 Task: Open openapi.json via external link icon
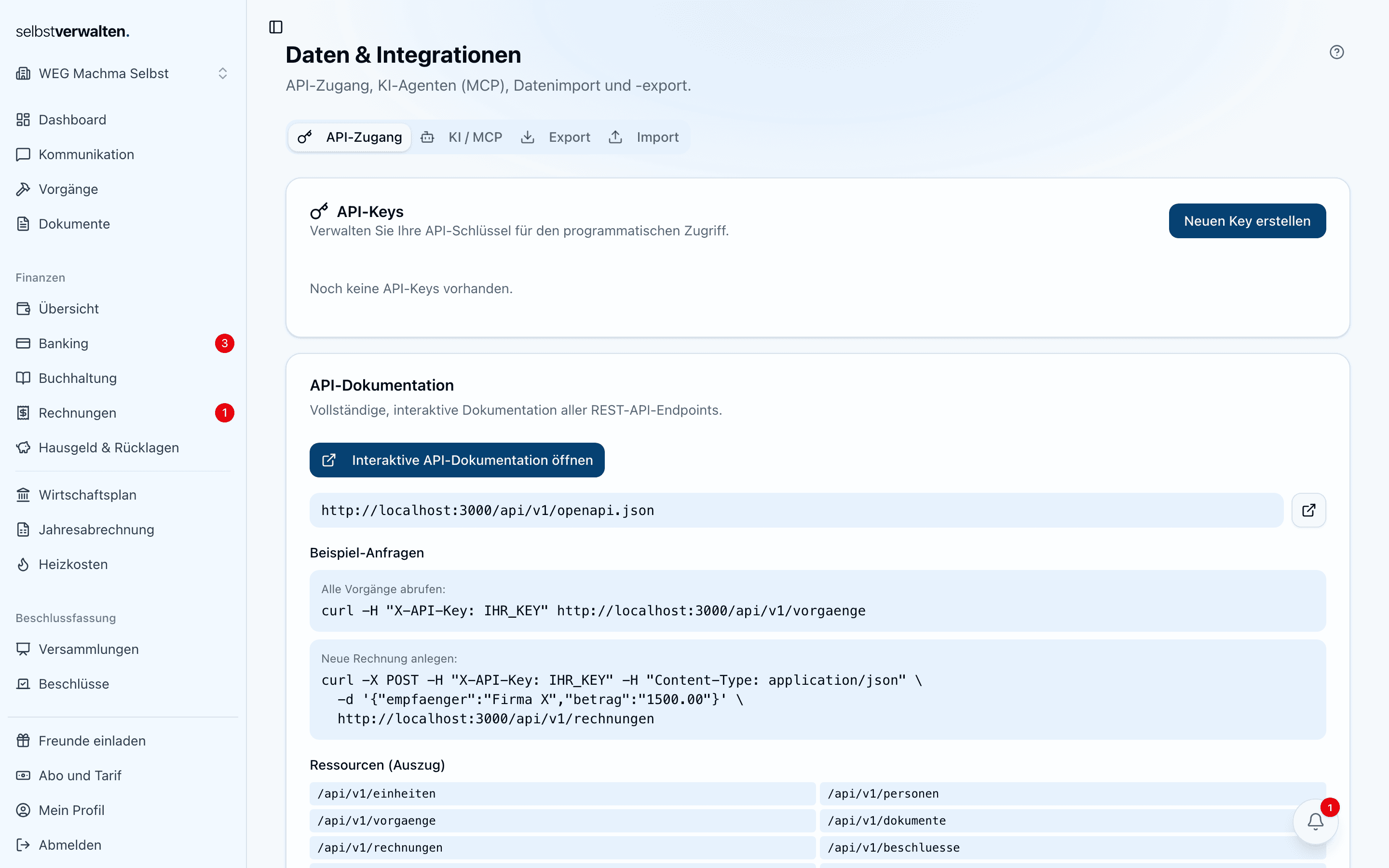[1308, 510]
